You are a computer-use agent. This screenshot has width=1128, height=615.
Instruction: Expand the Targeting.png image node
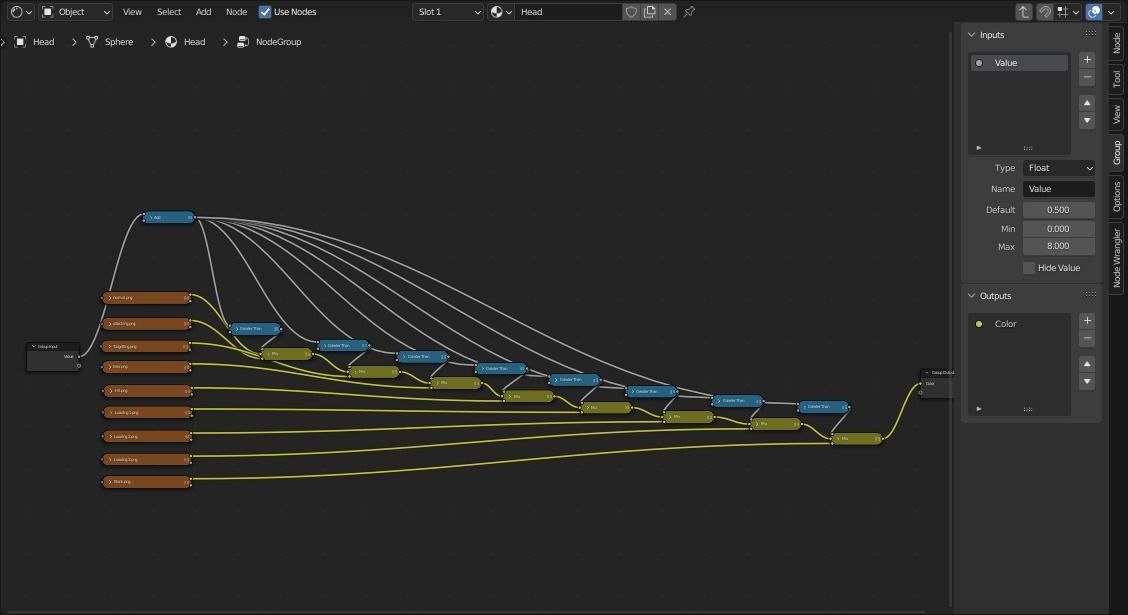tap(109, 347)
